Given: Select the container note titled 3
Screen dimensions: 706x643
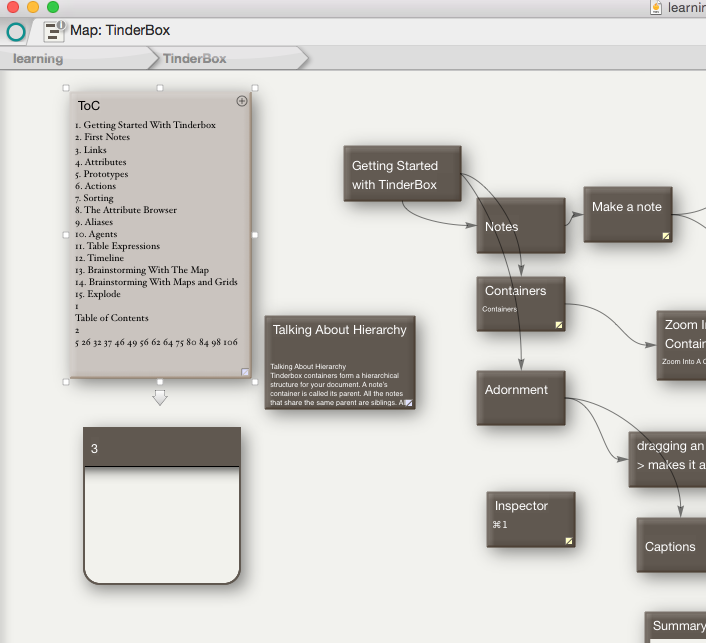Looking at the screenshot, I should click(162, 505).
